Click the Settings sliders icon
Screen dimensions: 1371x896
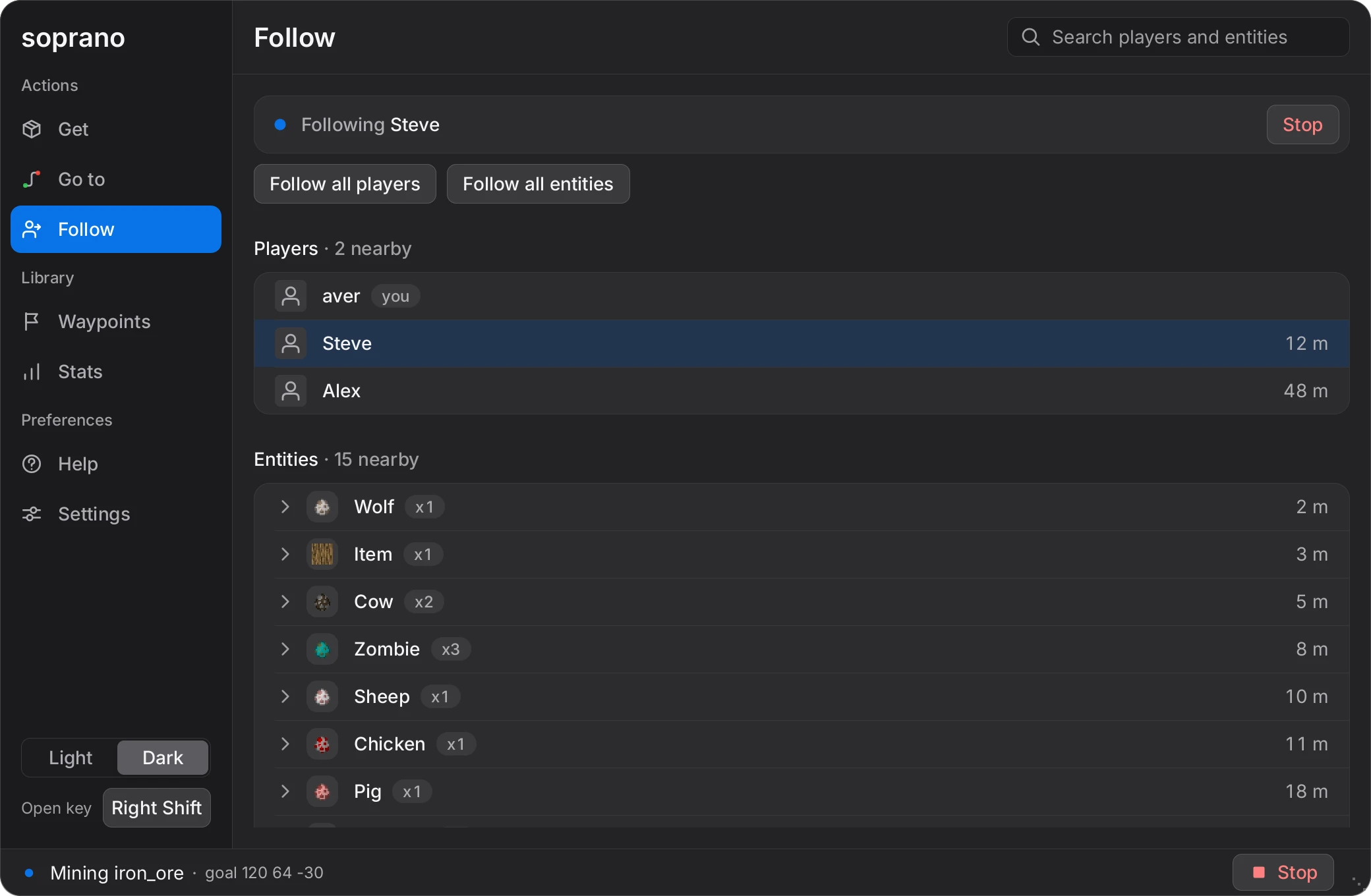(x=32, y=514)
